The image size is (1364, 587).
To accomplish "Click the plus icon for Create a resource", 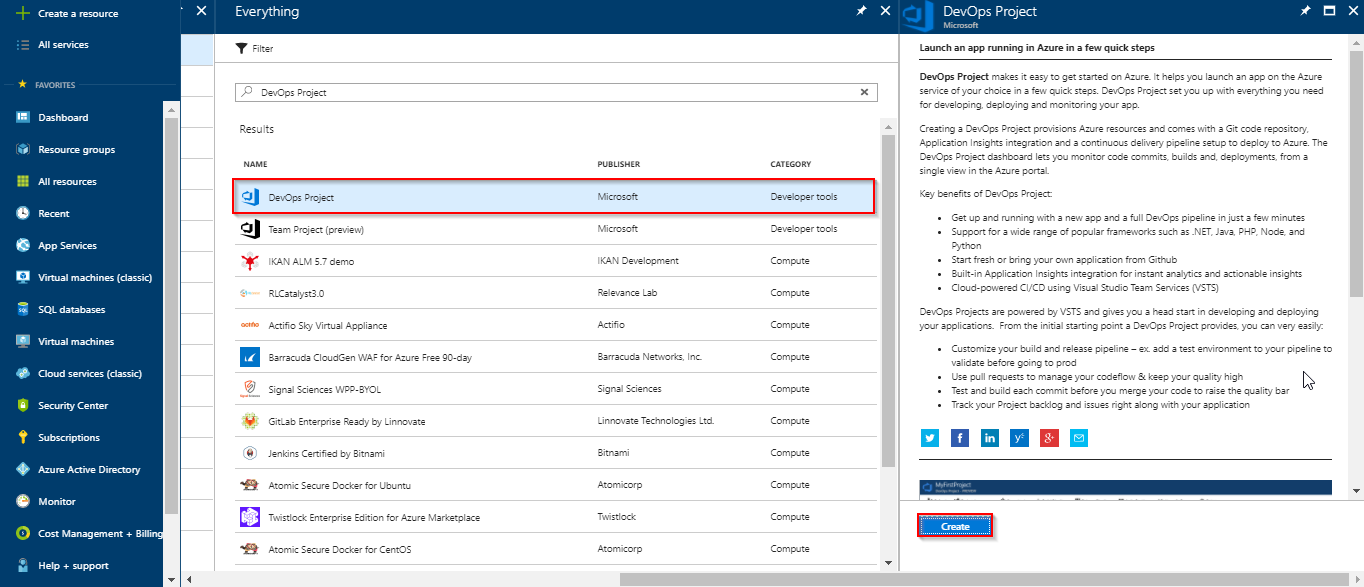I will click(22, 14).
